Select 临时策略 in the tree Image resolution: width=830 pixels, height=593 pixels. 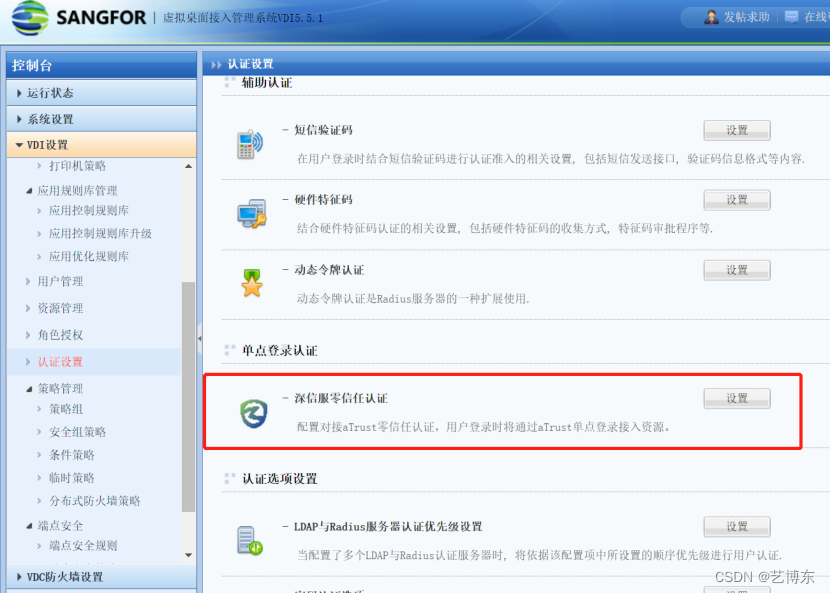71,478
